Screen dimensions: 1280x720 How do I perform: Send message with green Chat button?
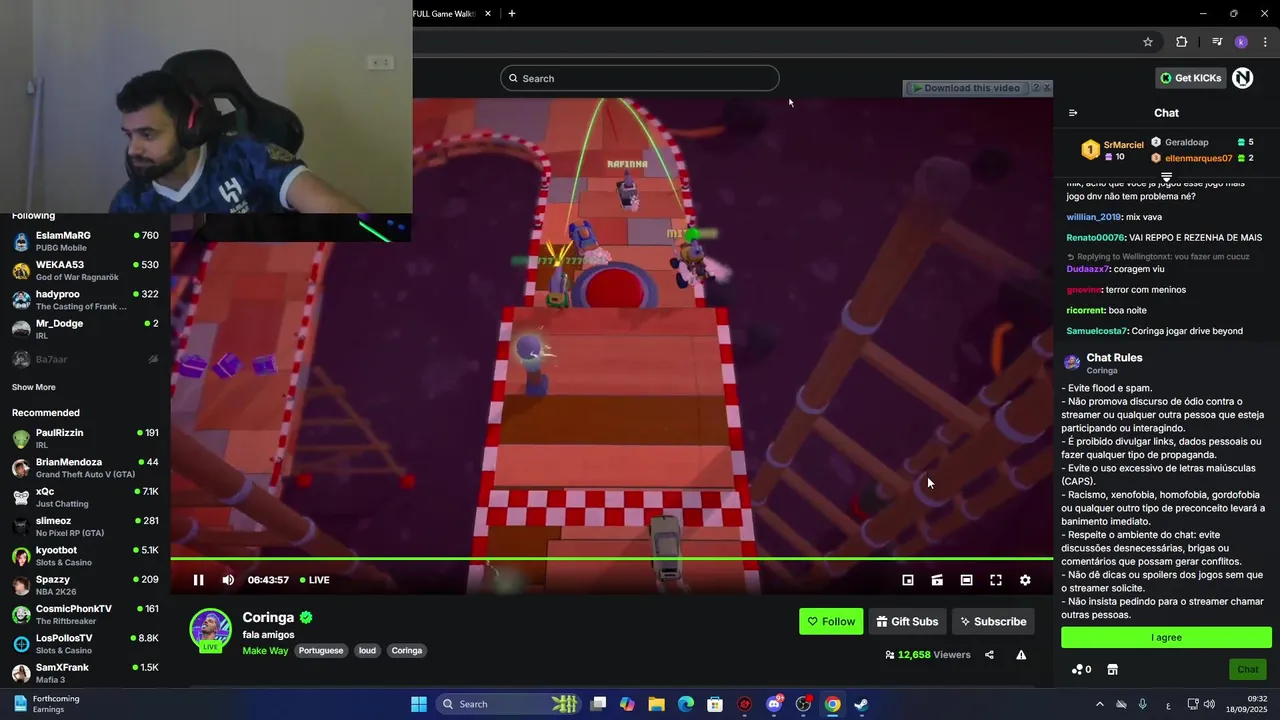pos(1248,669)
